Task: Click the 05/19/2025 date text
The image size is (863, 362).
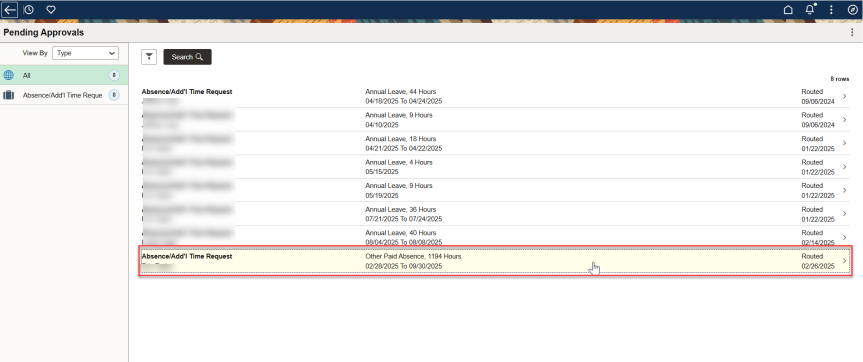Action: [x=382, y=195]
